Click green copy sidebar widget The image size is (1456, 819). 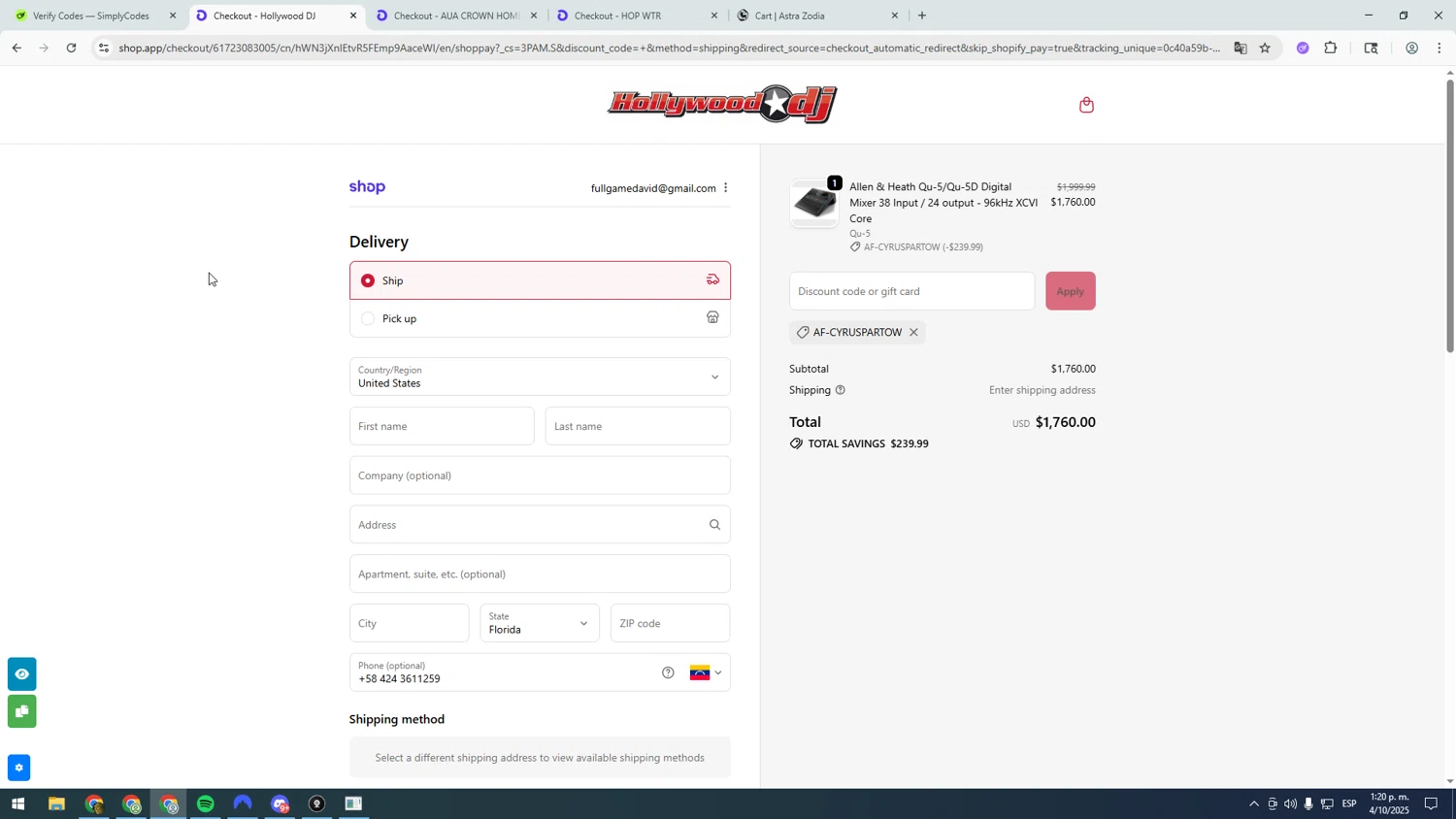pyautogui.click(x=21, y=712)
